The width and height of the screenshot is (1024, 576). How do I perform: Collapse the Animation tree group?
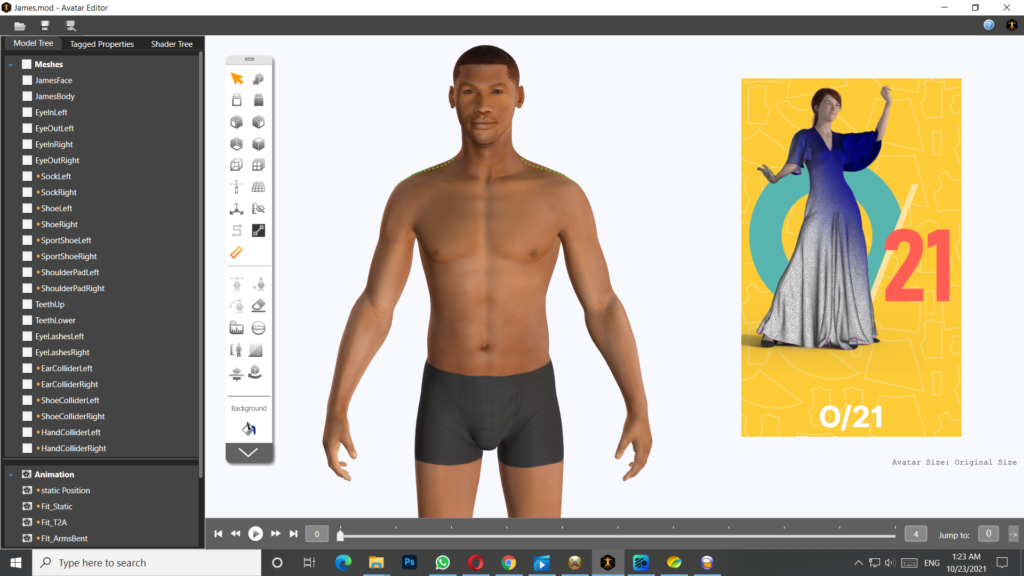coord(10,474)
